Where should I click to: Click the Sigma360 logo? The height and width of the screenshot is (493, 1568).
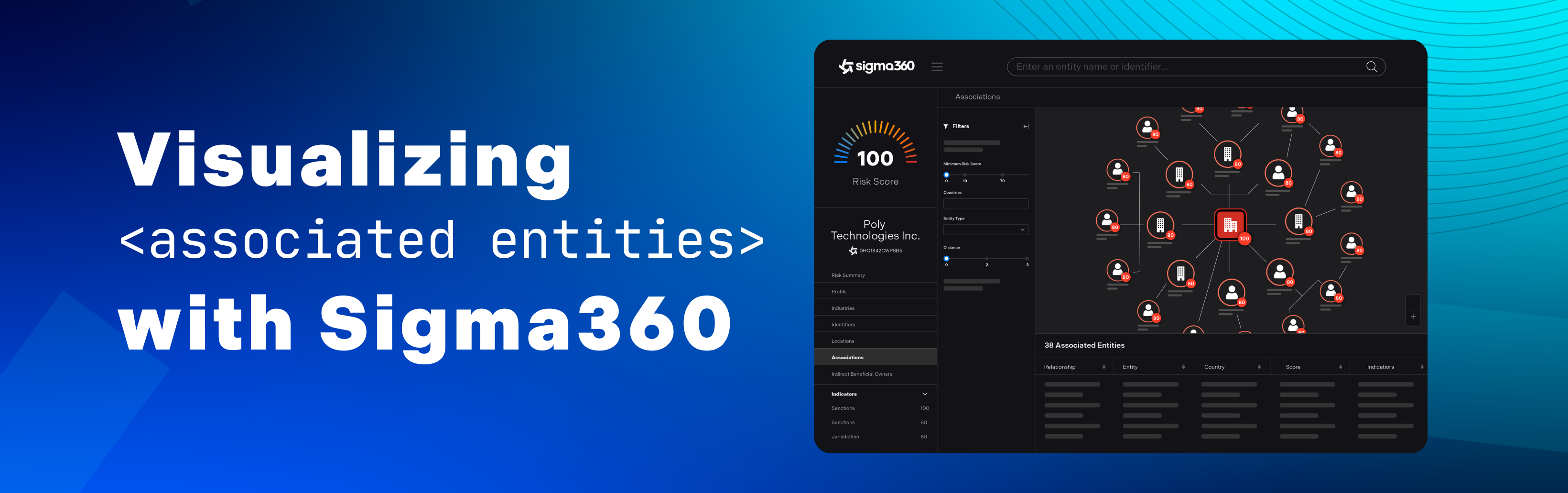tap(876, 66)
